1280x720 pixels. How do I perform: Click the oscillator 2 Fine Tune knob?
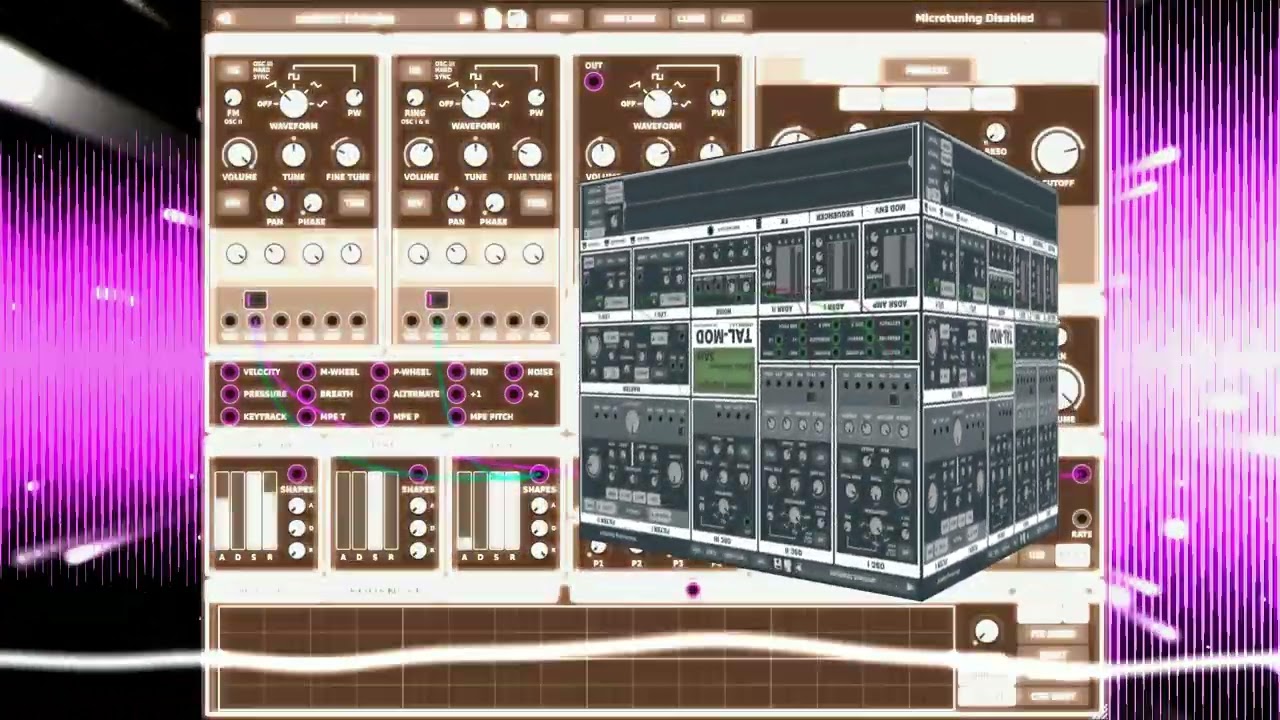tap(529, 154)
